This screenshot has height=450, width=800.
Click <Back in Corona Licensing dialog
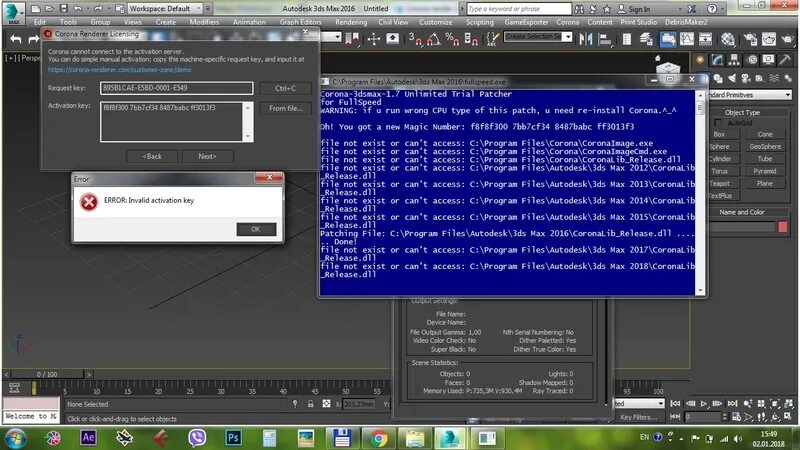pyautogui.click(x=152, y=156)
